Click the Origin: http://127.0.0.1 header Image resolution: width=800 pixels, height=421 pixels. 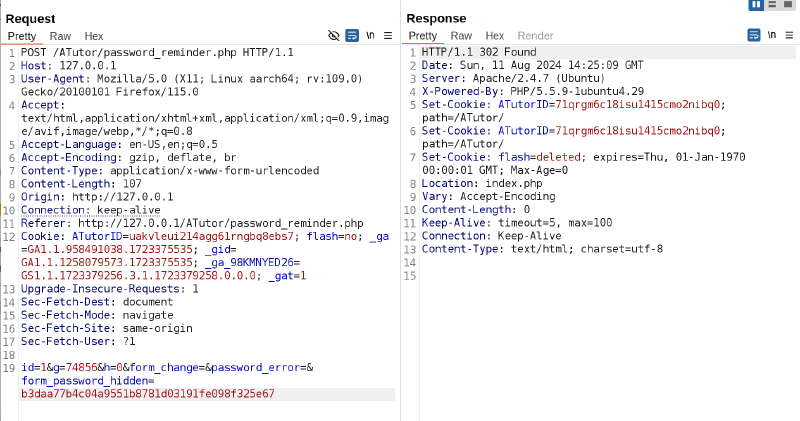click(97, 197)
